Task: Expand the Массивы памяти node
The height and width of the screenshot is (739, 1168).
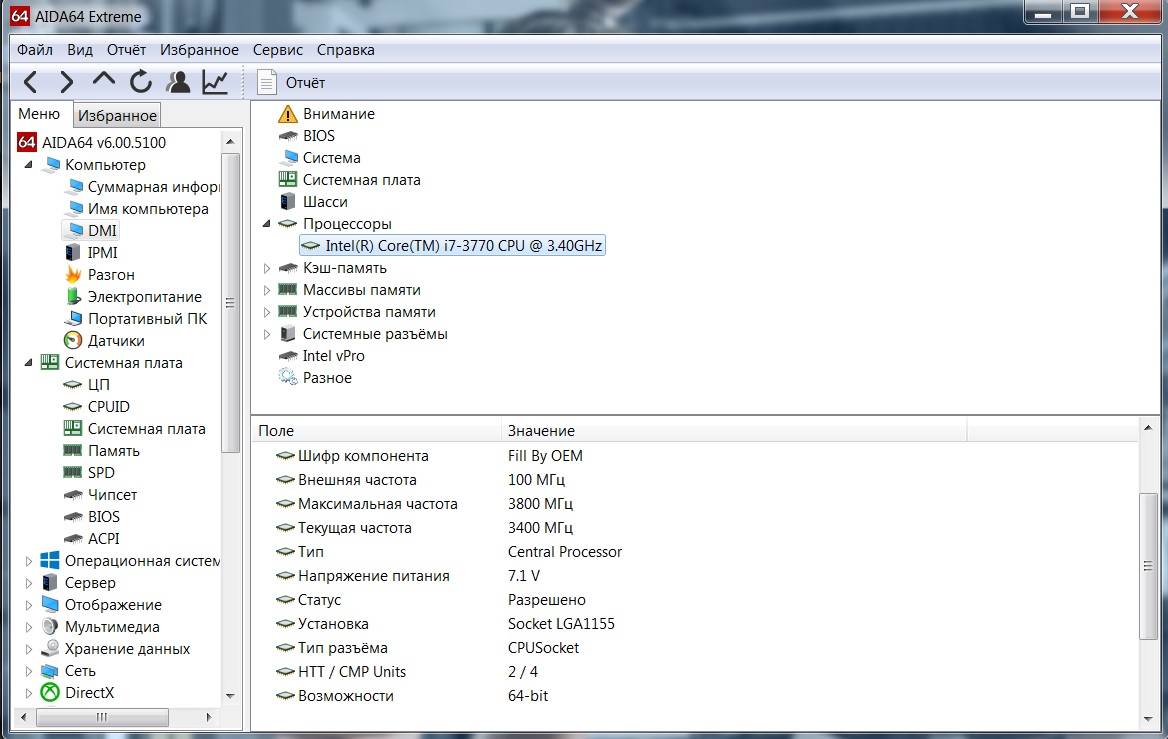Action: coord(267,290)
